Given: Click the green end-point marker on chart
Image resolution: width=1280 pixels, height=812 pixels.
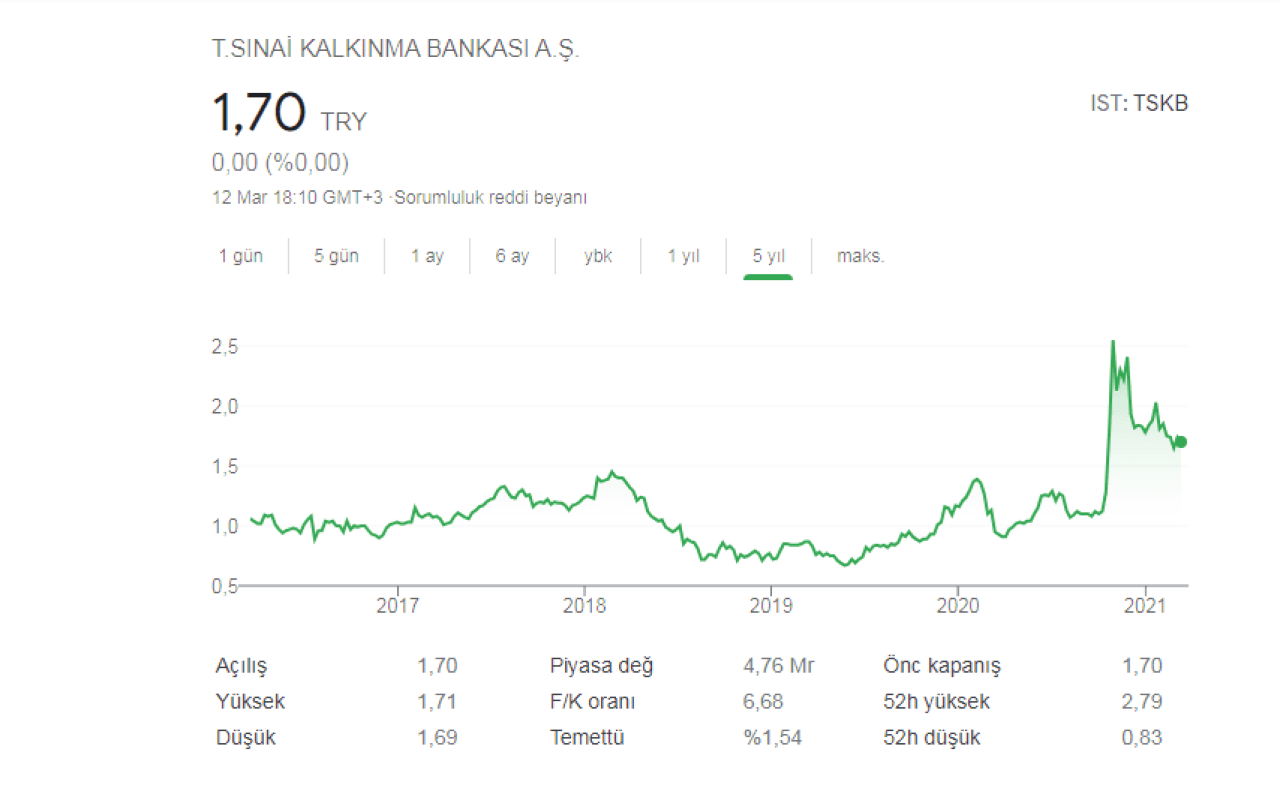Looking at the screenshot, I should pyautogui.click(x=1181, y=442).
